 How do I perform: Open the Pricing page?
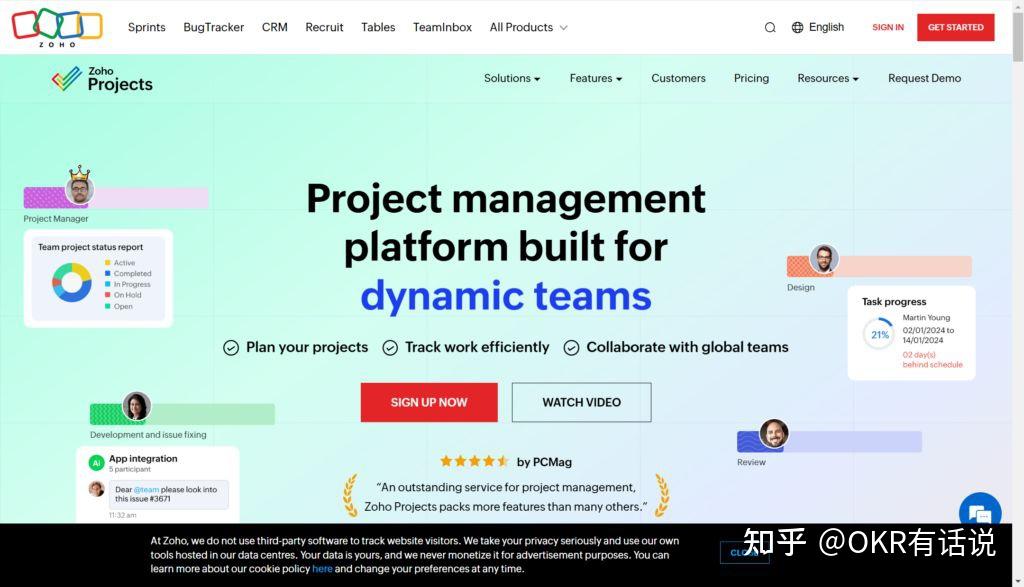[751, 78]
